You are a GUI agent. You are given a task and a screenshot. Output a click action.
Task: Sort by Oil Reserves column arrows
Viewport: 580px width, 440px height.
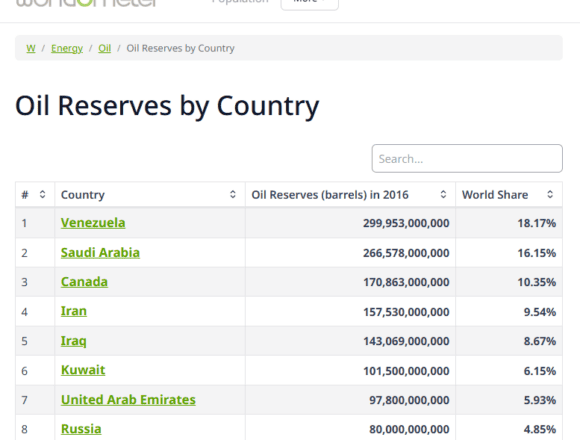[x=443, y=194]
